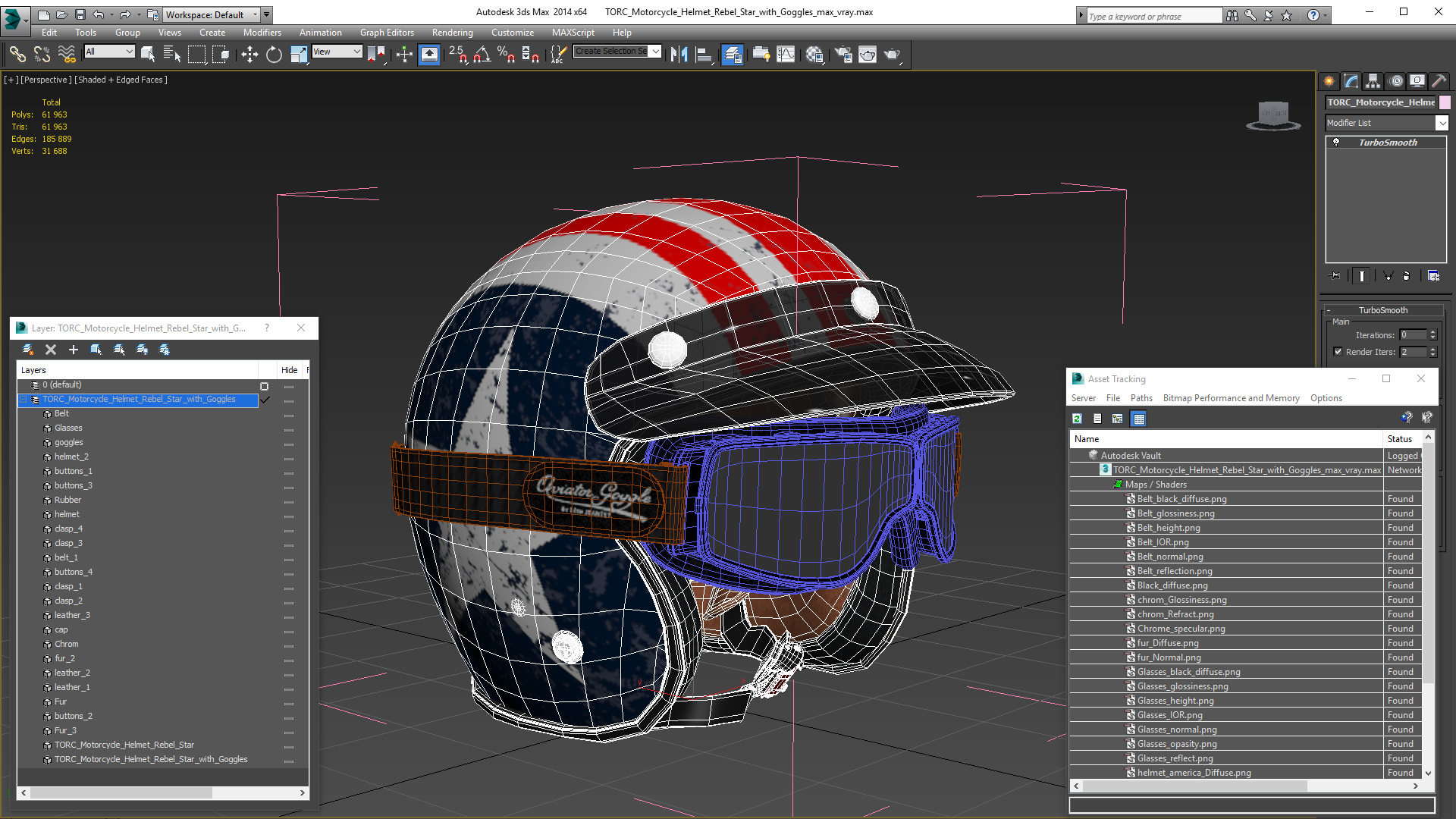Click the object color swatch
This screenshot has width=1456, height=819.
[1445, 102]
